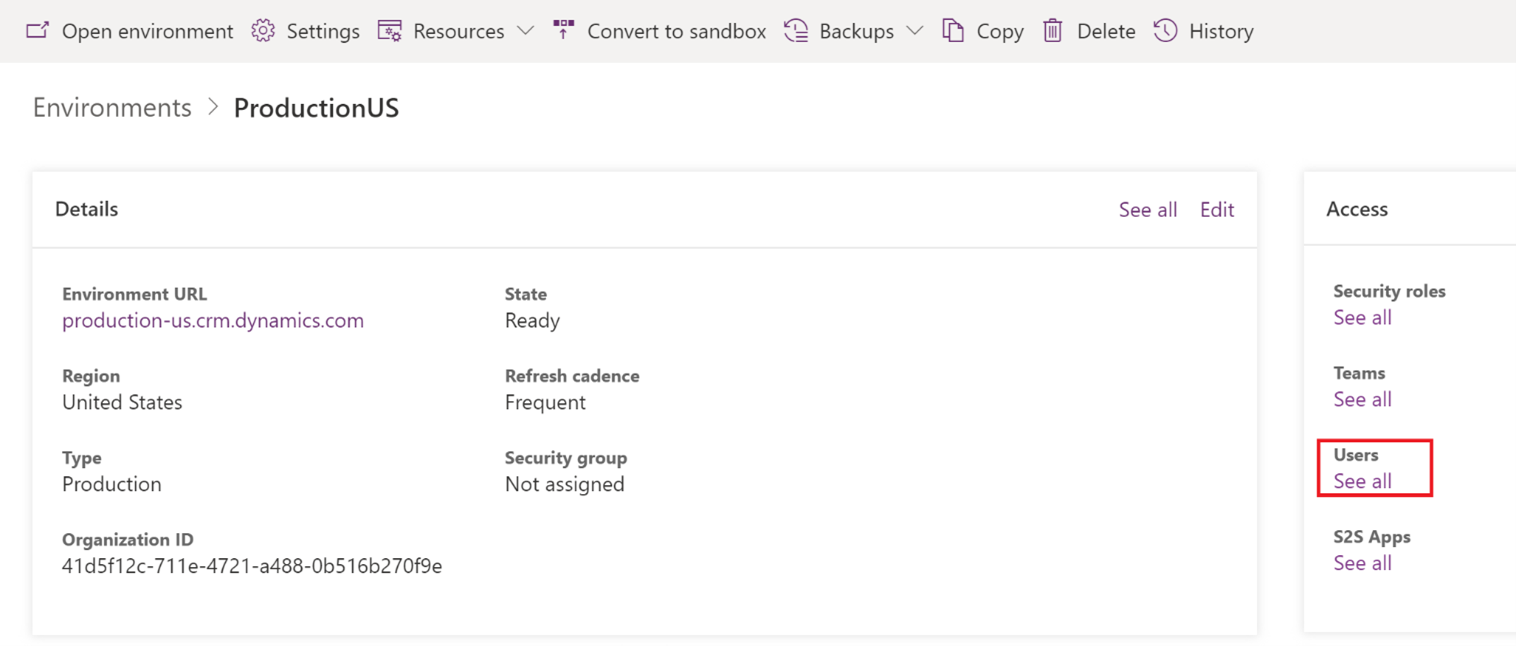Viewport: 1516px width, 646px height.
Task: Click the Delete trash icon
Action: click(x=1053, y=31)
